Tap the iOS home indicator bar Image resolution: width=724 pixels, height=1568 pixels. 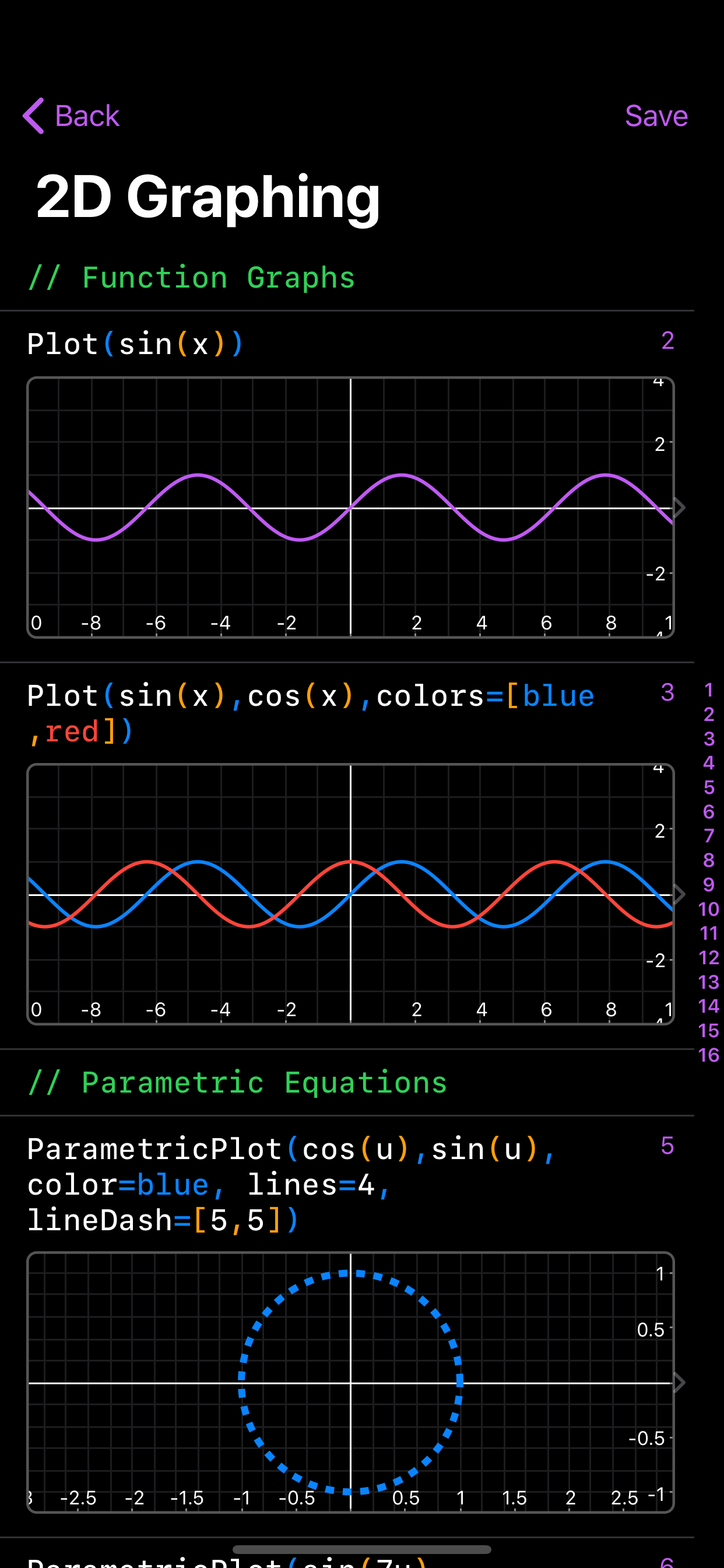point(362,1549)
